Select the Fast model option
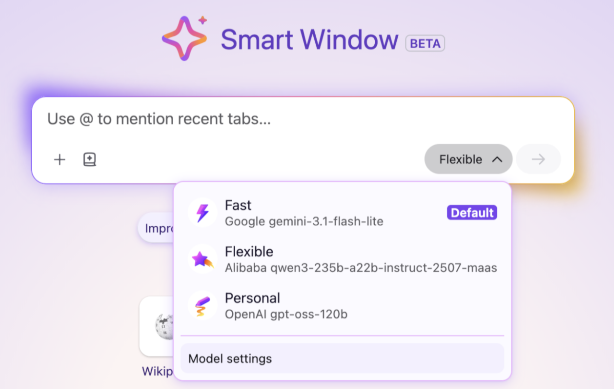Screen dimensions: 614x389 click(342, 213)
